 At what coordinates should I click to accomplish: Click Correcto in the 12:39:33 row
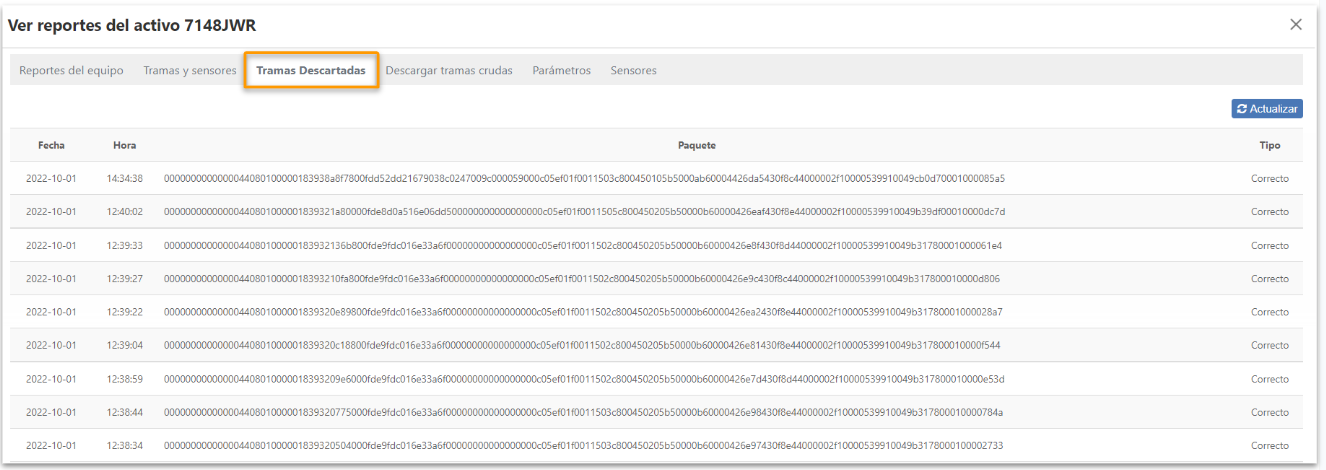click(1270, 245)
